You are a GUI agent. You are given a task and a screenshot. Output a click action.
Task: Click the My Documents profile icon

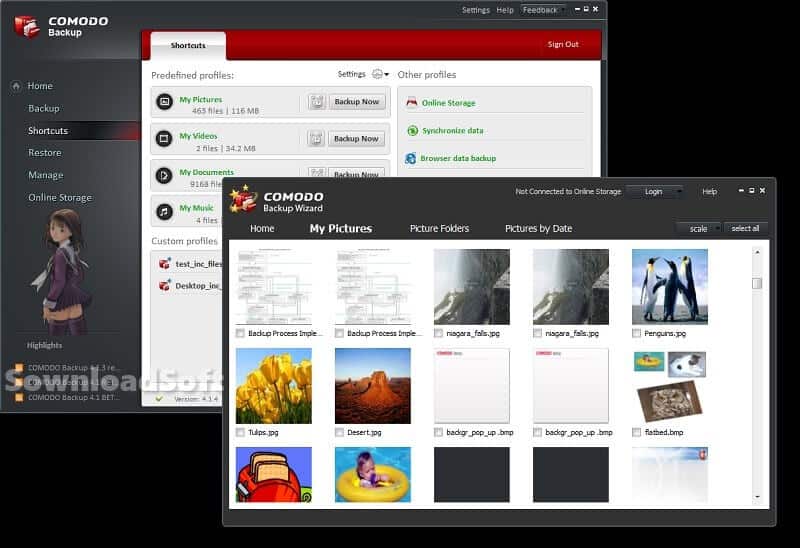coord(164,176)
